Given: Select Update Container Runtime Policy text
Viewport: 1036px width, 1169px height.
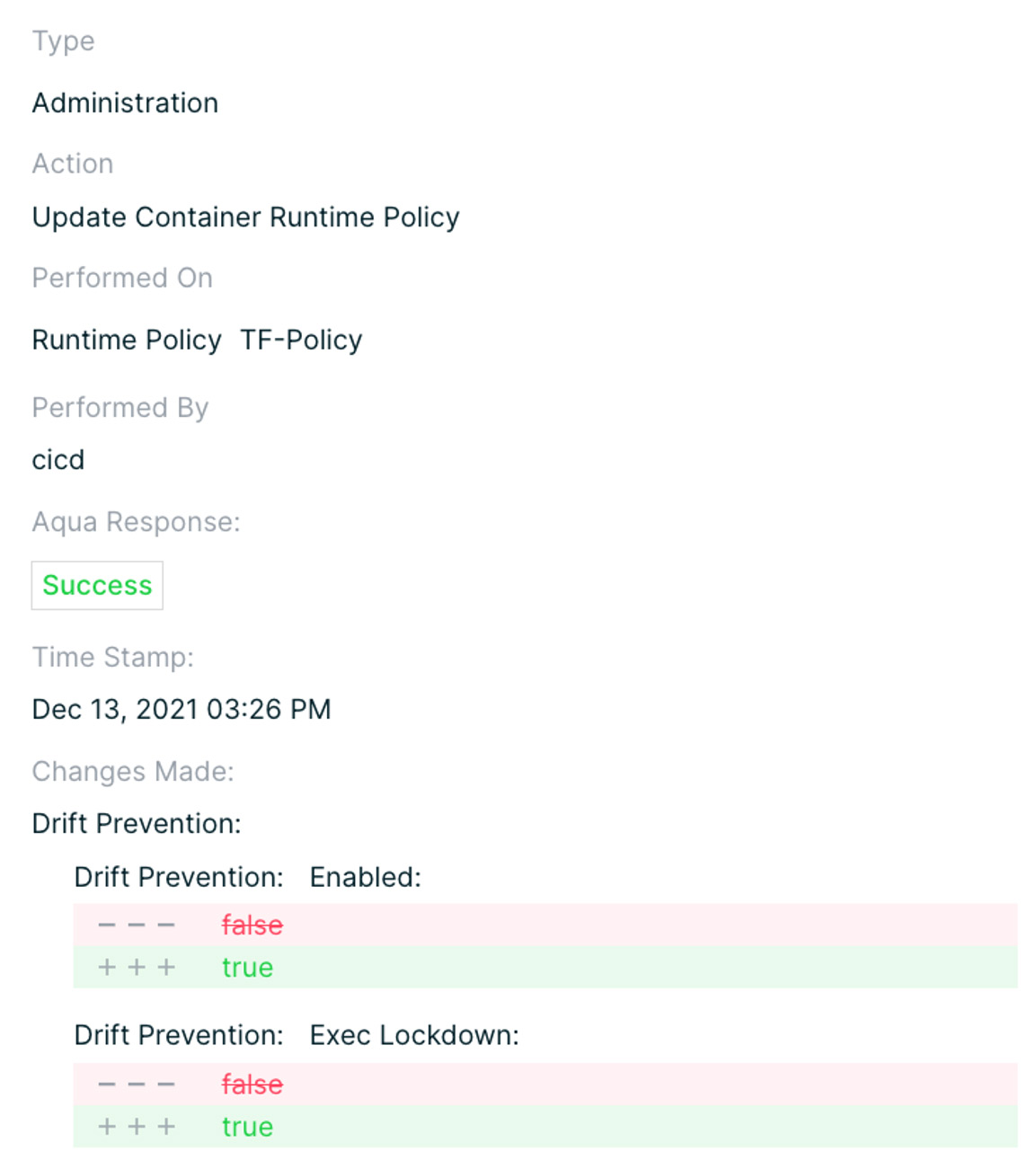Looking at the screenshot, I should click(246, 217).
